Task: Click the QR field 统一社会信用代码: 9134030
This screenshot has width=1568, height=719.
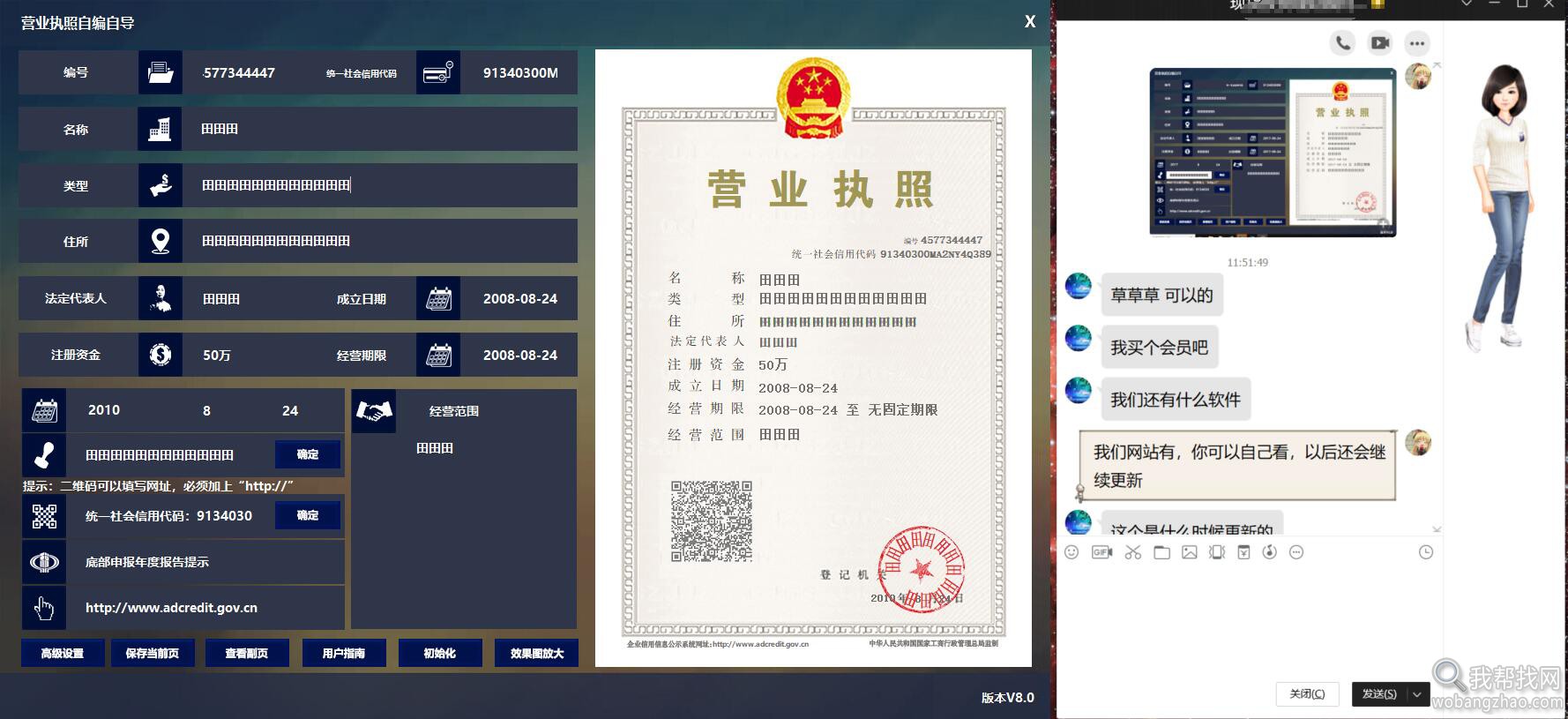Action: coord(169,516)
